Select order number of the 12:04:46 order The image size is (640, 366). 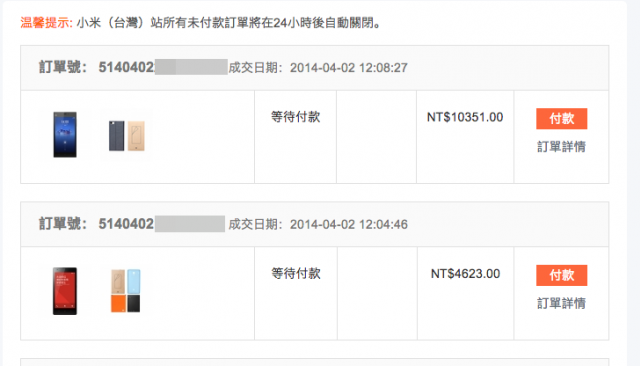click(x=162, y=224)
